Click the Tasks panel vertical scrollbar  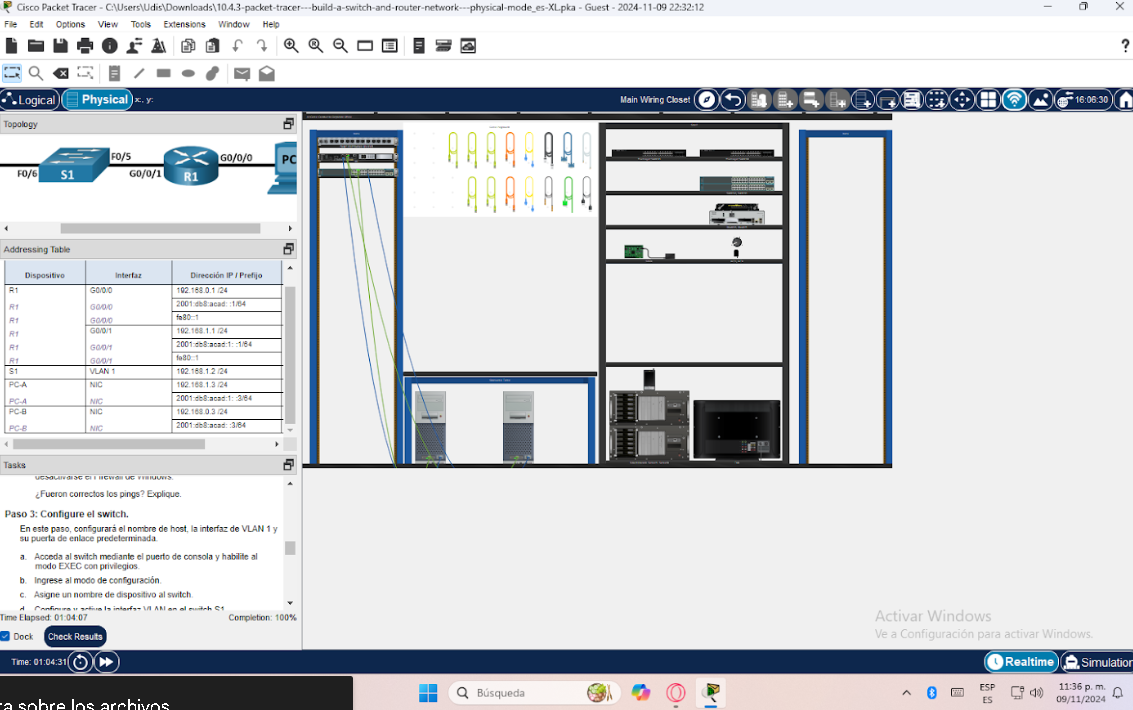tap(290, 548)
